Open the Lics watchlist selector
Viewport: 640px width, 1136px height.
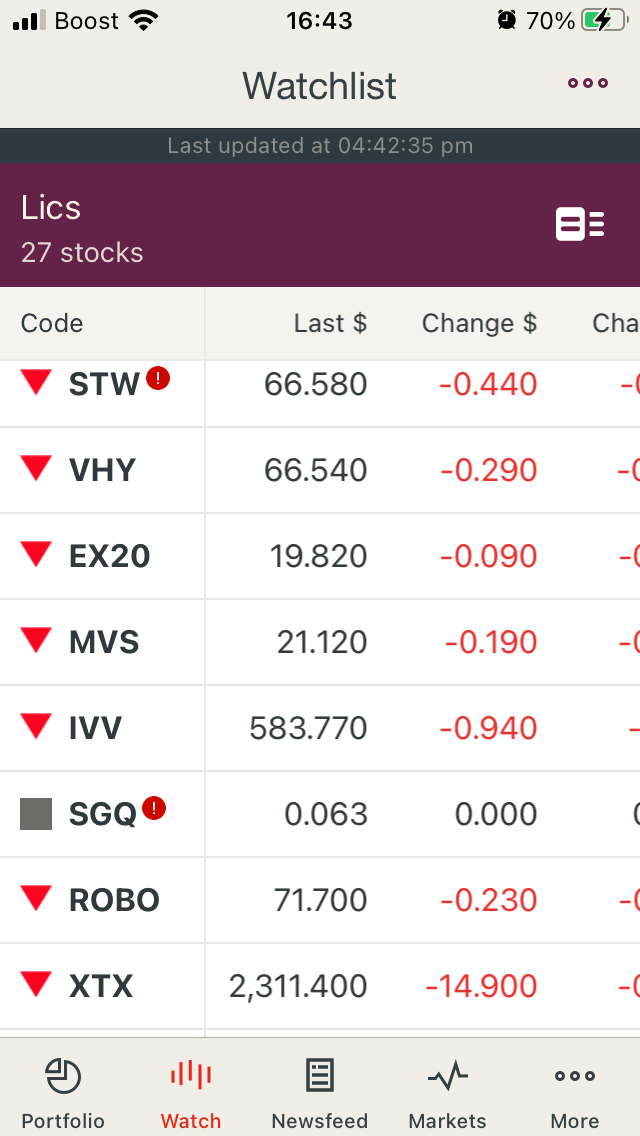pyautogui.click(x=82, y=227)
